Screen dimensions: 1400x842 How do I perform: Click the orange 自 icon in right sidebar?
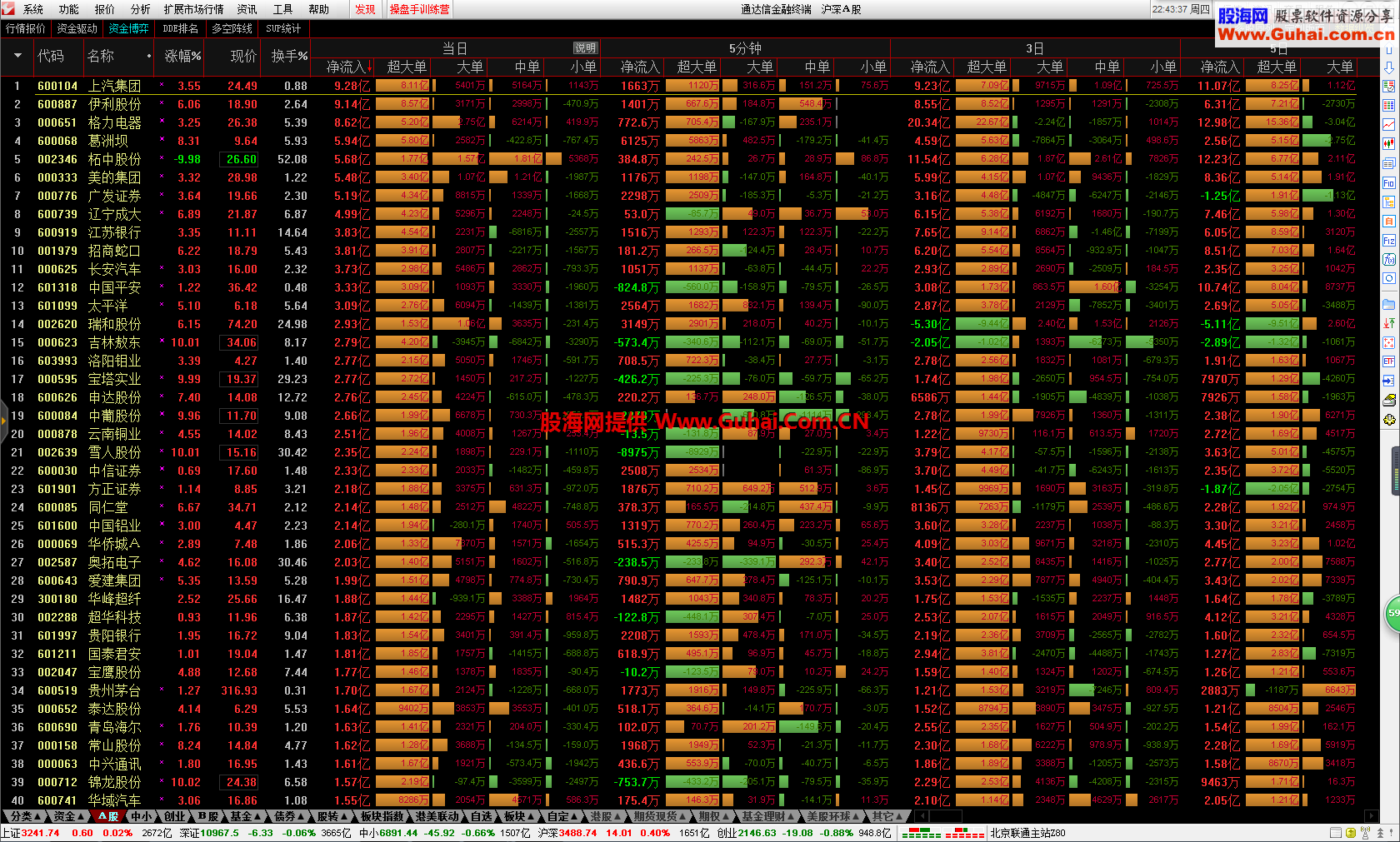(x=1389, y=222)
